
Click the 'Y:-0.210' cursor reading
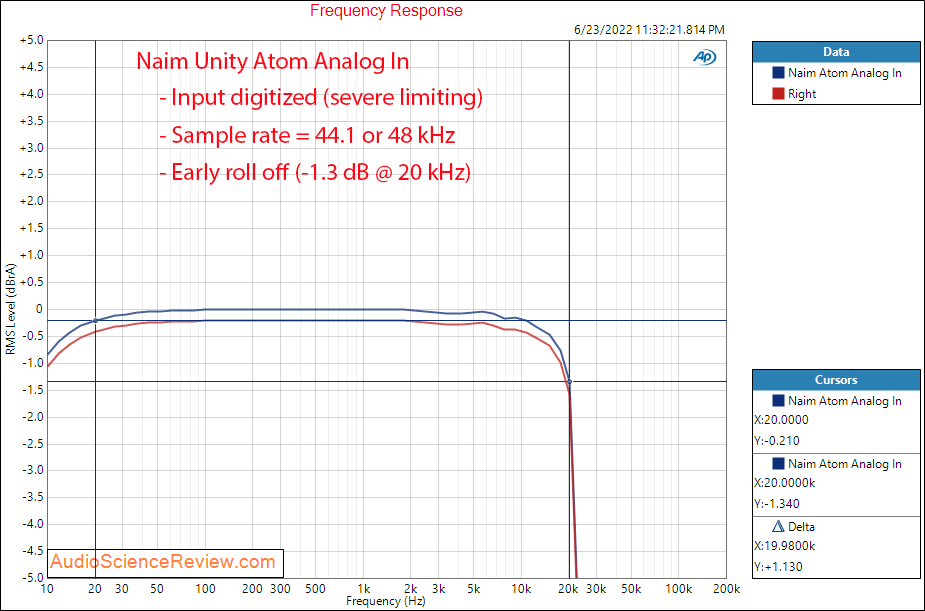776,441
